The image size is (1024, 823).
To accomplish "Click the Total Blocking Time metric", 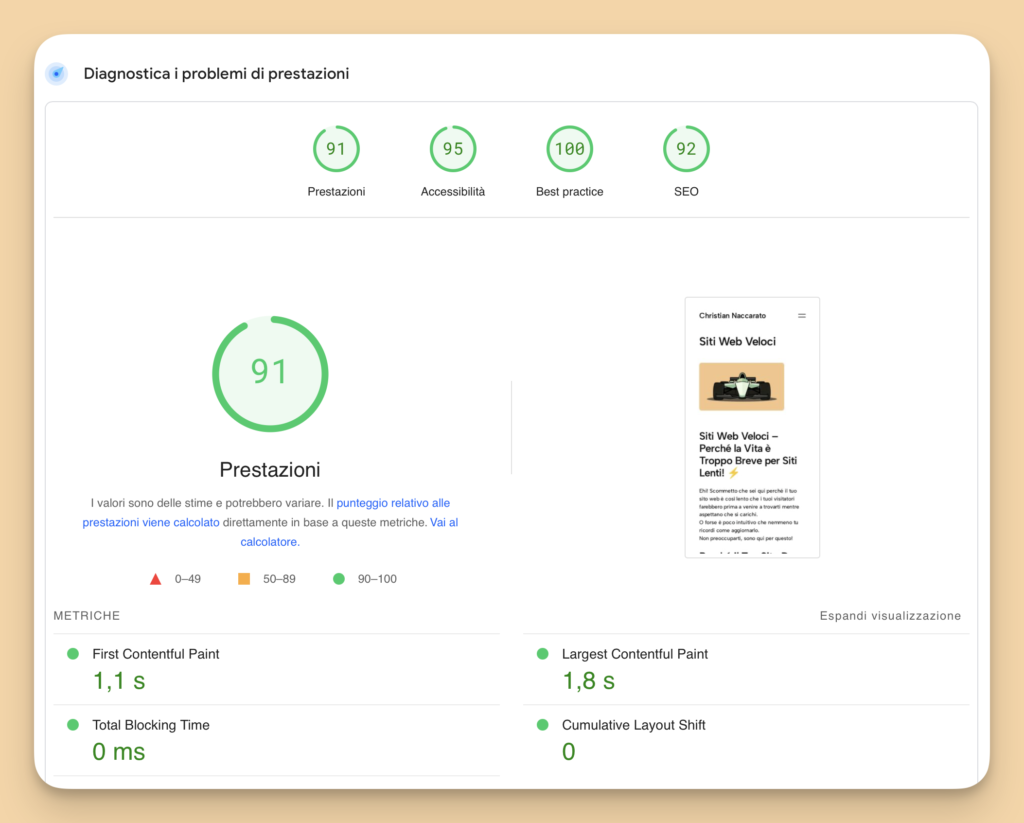I will (x=150, y=725).
